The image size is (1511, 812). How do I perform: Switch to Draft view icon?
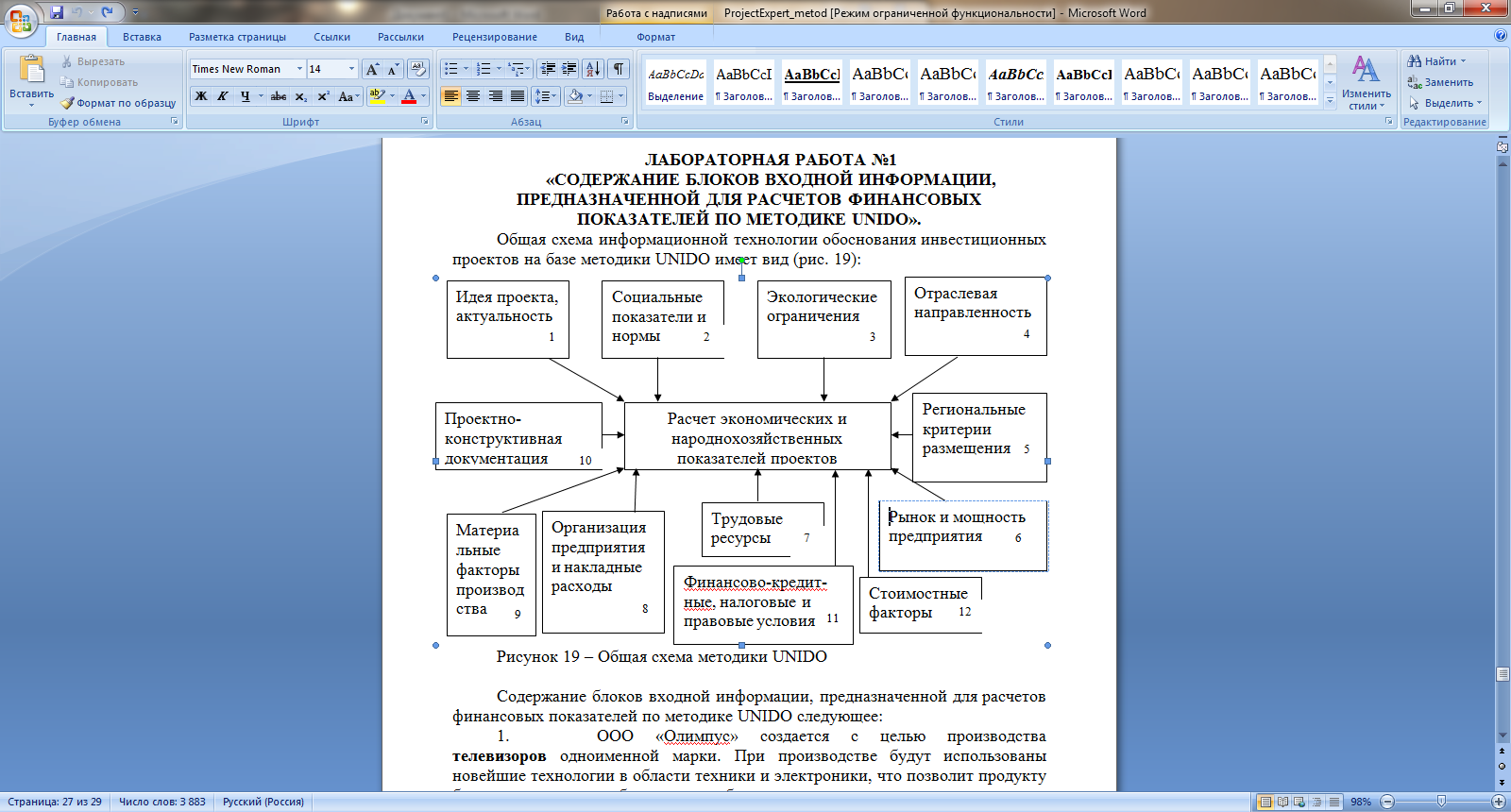click(1333, 802)
